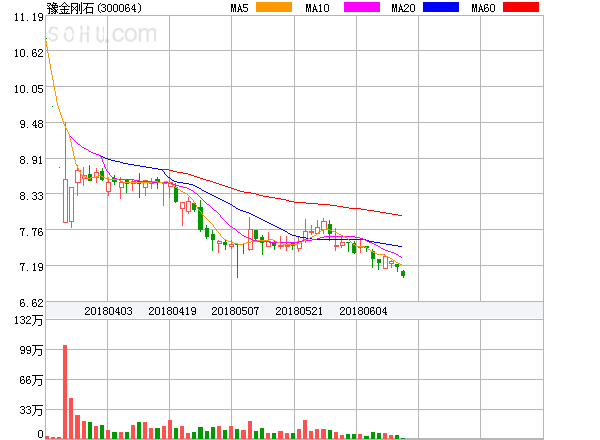Click the 7.19 price axis label
The height and width of the screenshot is (440, 600).
[31, 267]
